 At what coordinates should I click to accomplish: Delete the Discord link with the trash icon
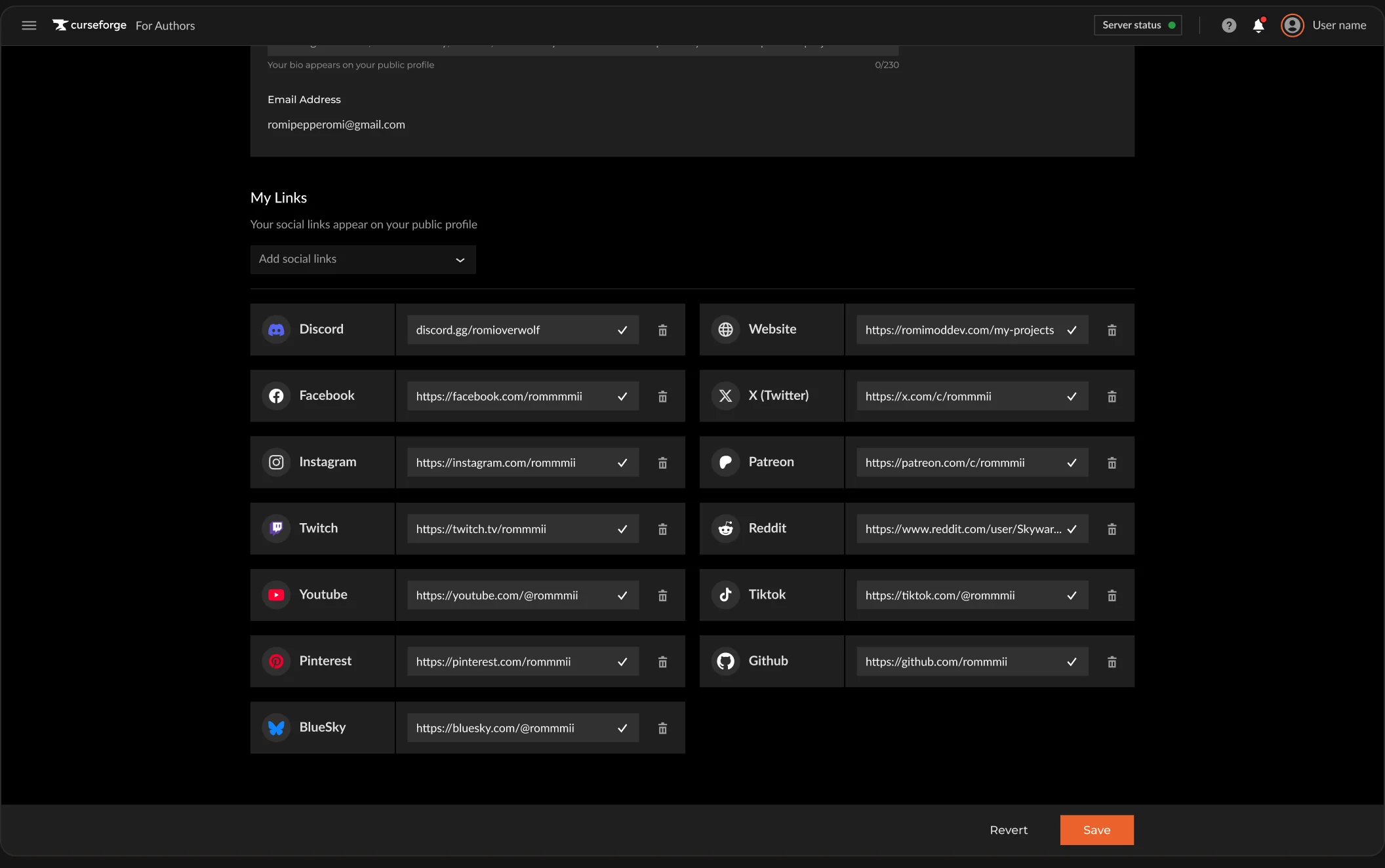coord(662,330)
